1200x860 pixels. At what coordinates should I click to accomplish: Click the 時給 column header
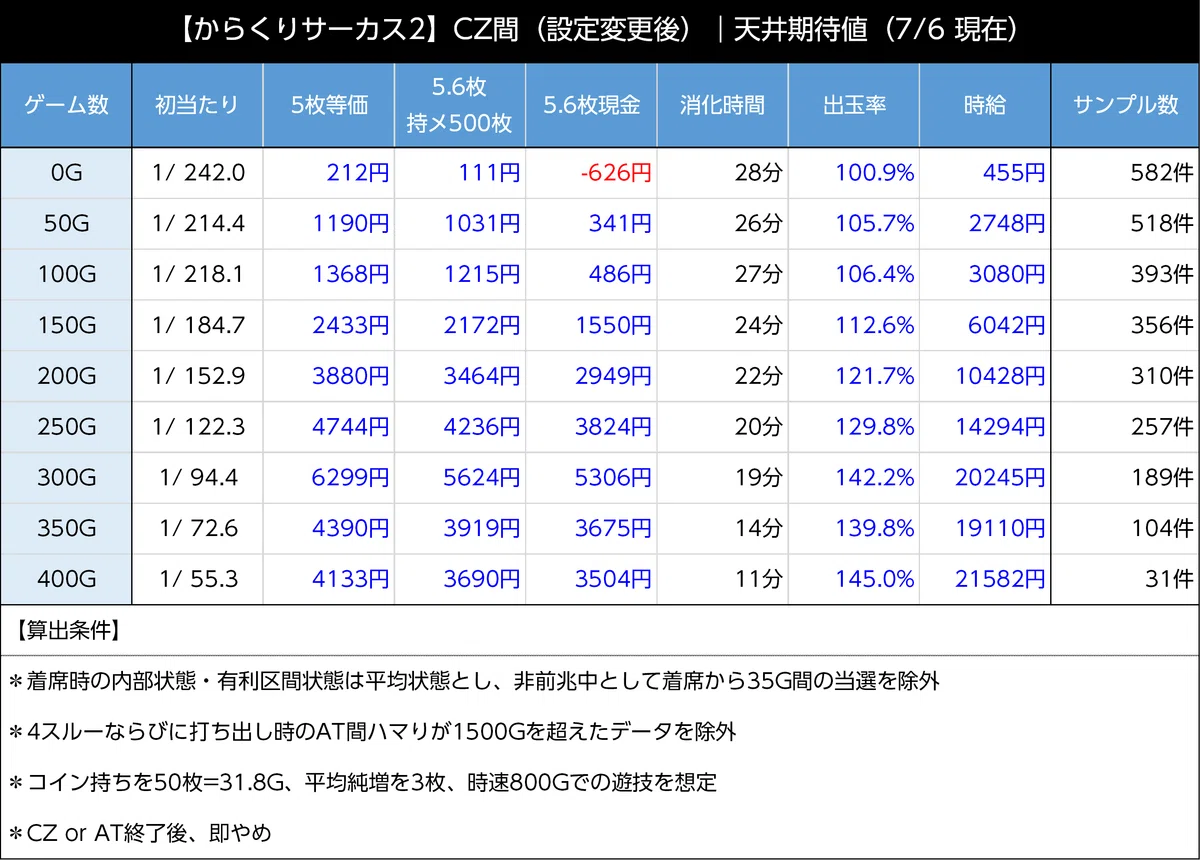tap(985, 105)
